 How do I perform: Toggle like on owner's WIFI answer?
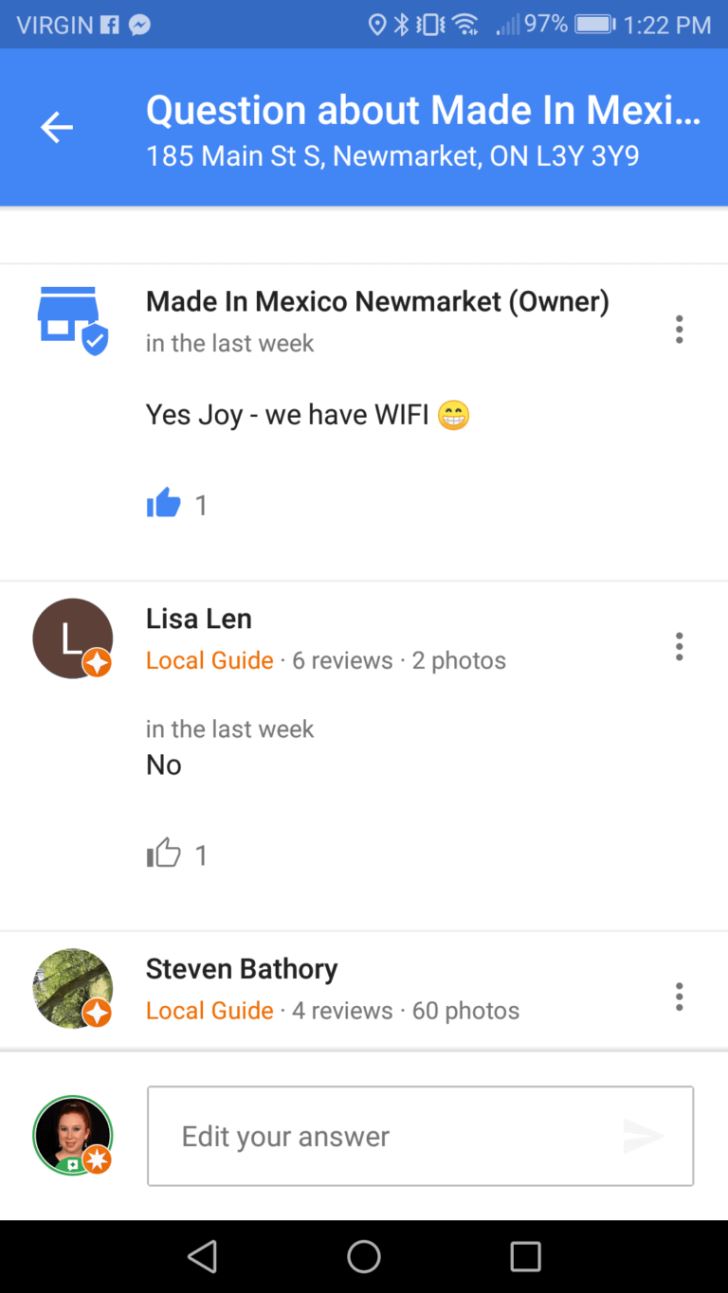pos(164,504)
